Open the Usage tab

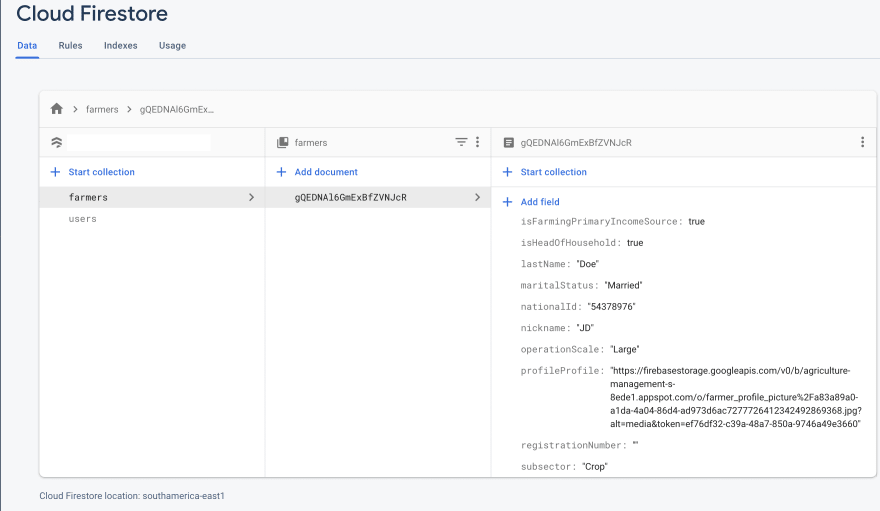[172, 45]
